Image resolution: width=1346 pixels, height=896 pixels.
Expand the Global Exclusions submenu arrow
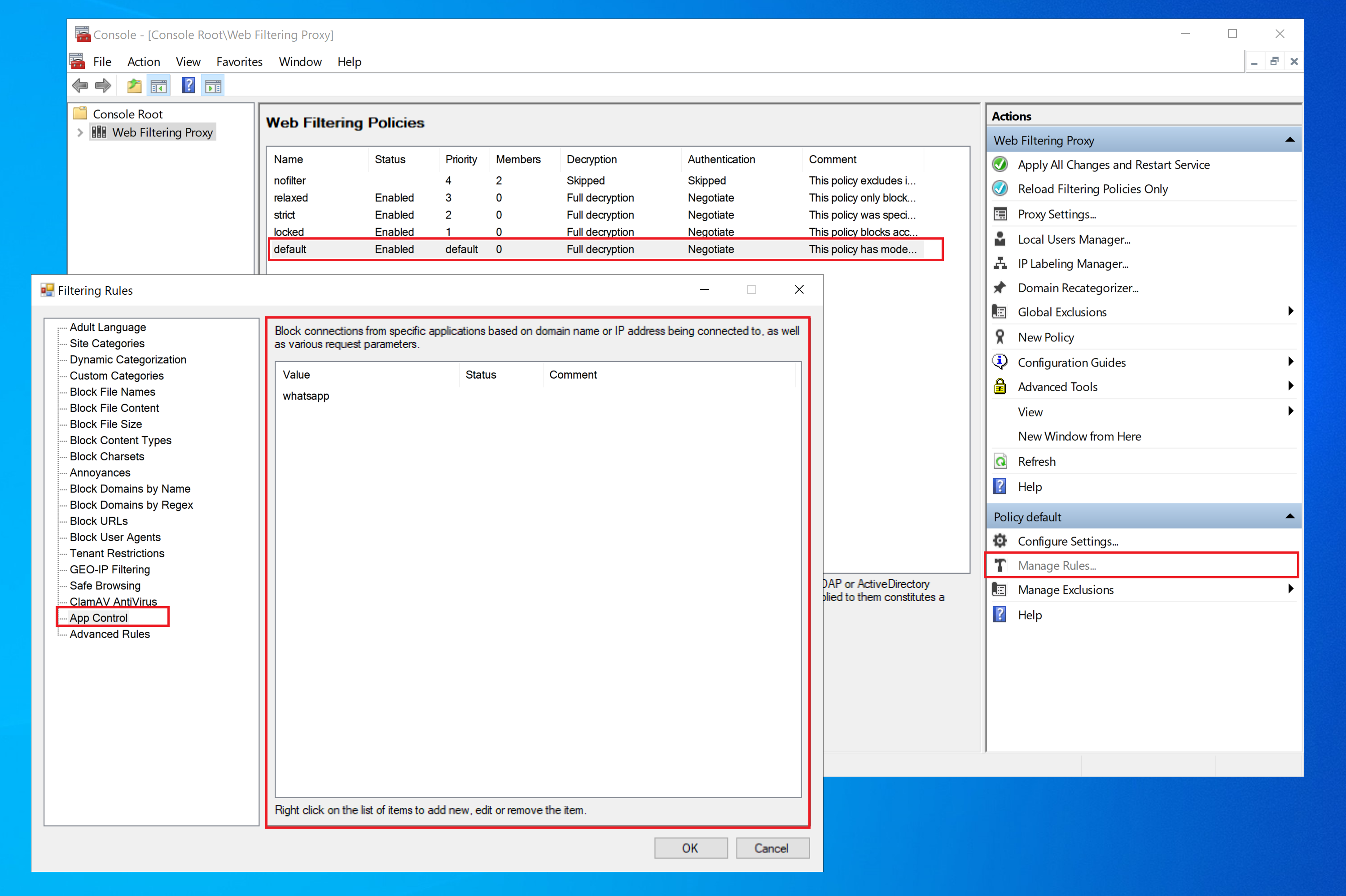[x=1290, y=311]
